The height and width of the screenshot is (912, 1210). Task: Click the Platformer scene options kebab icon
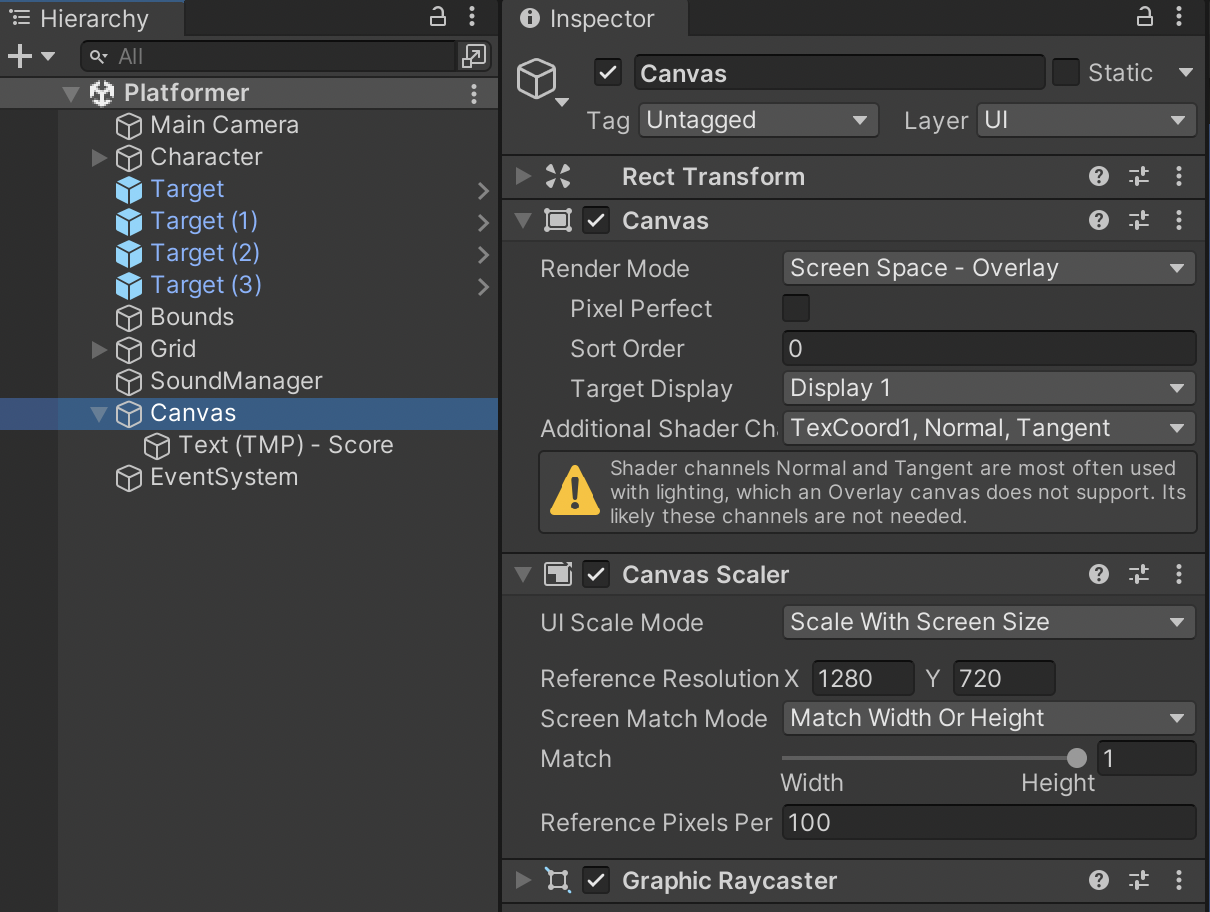[474, 93]
